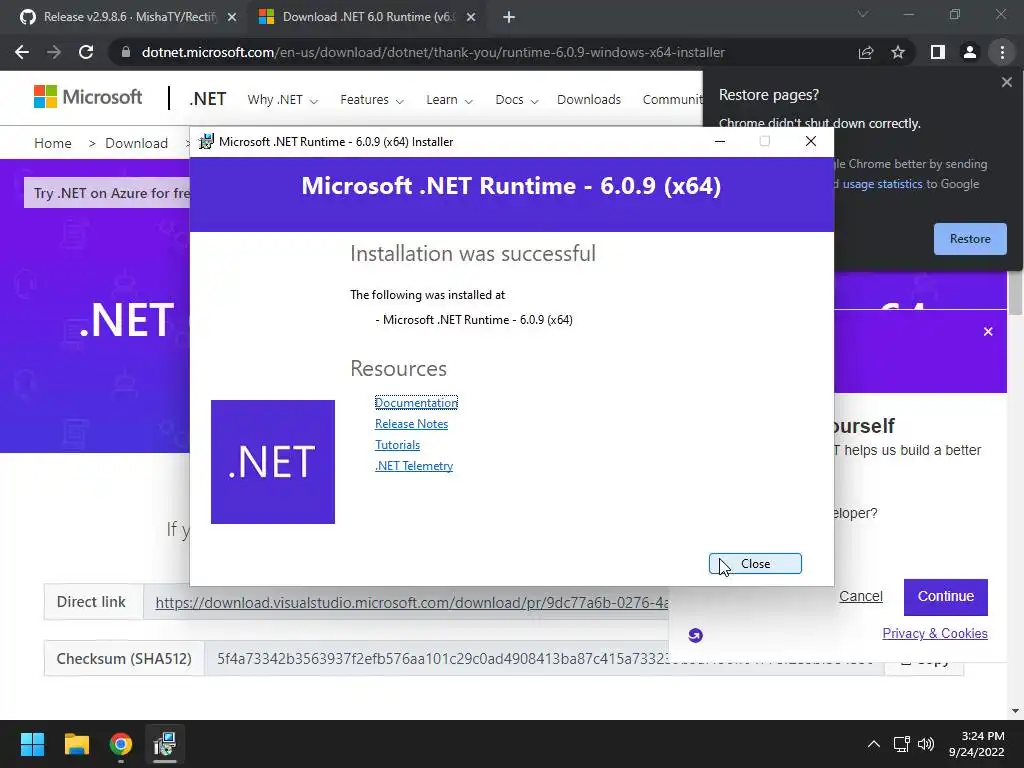Click the Restore button in Chrome popup
Screen dimensions: 1024x768
point(970,239)
